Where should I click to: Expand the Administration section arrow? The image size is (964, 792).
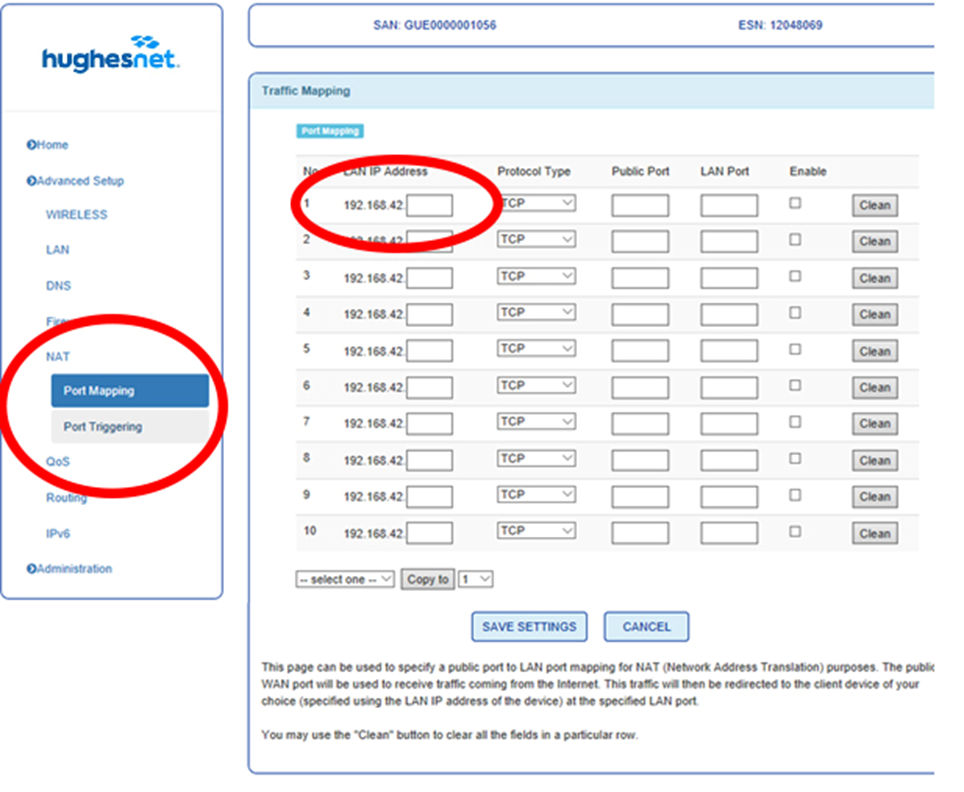click(33, 568)
